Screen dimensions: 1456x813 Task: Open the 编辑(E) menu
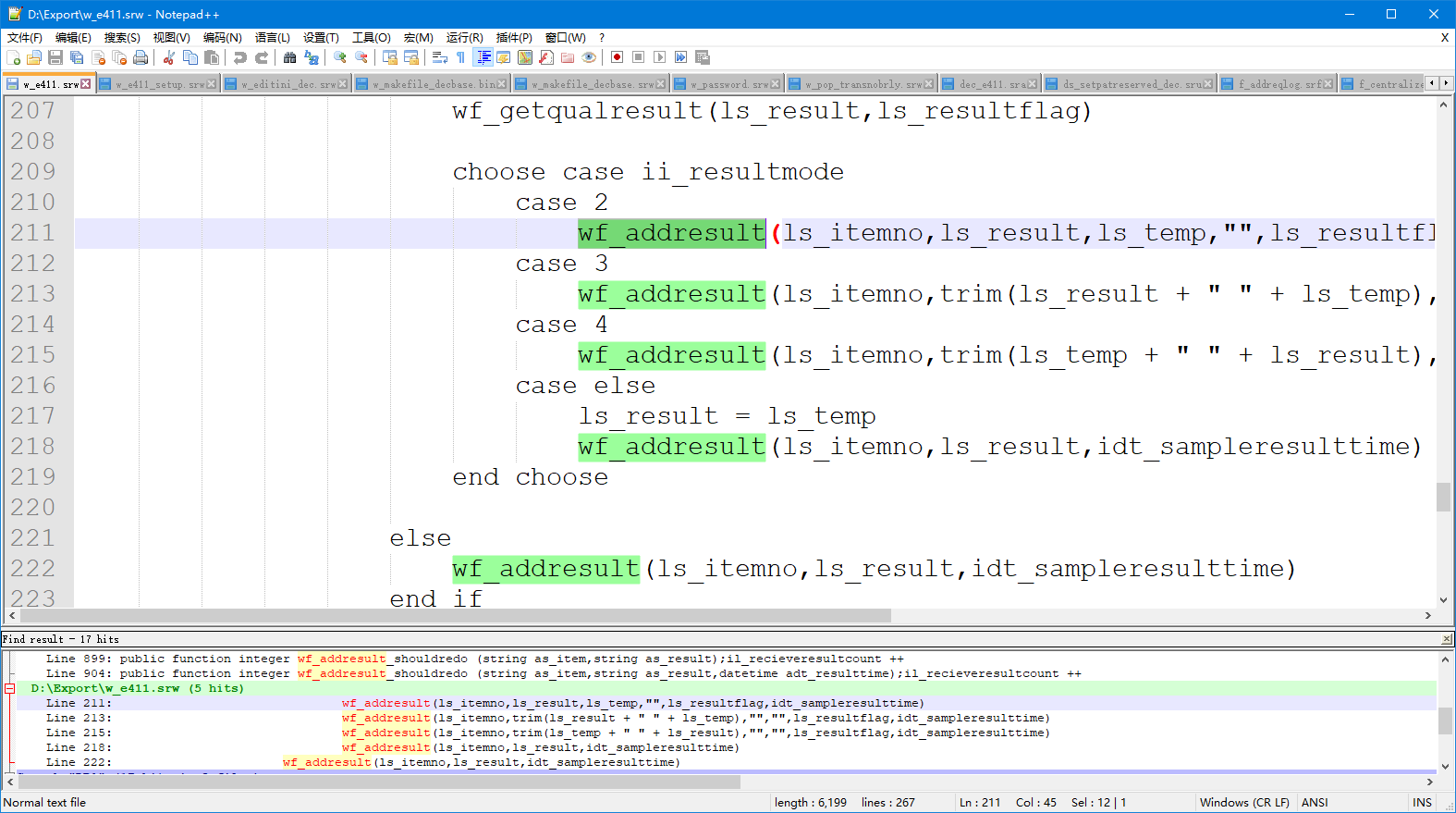tap(73, 38)
